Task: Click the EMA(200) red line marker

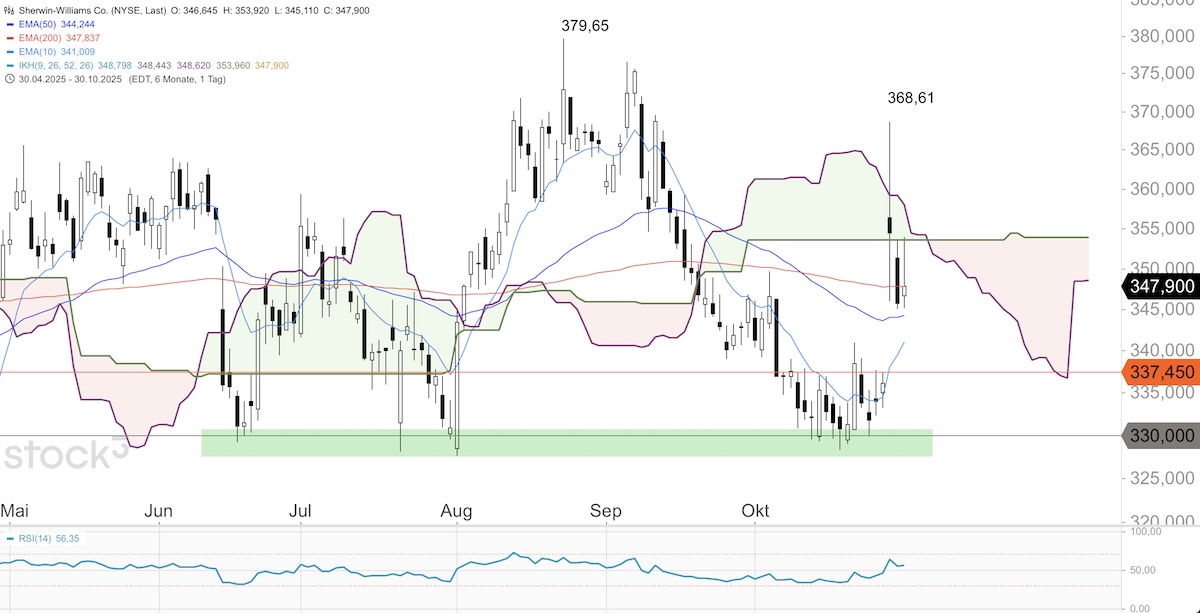Action: pyautogui.click(x=10, y=37)
